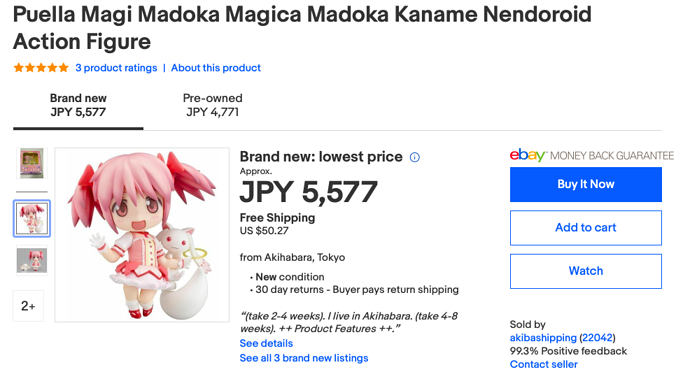Expand more images with 2+ button
690x372 pixels.
point(28,306)
